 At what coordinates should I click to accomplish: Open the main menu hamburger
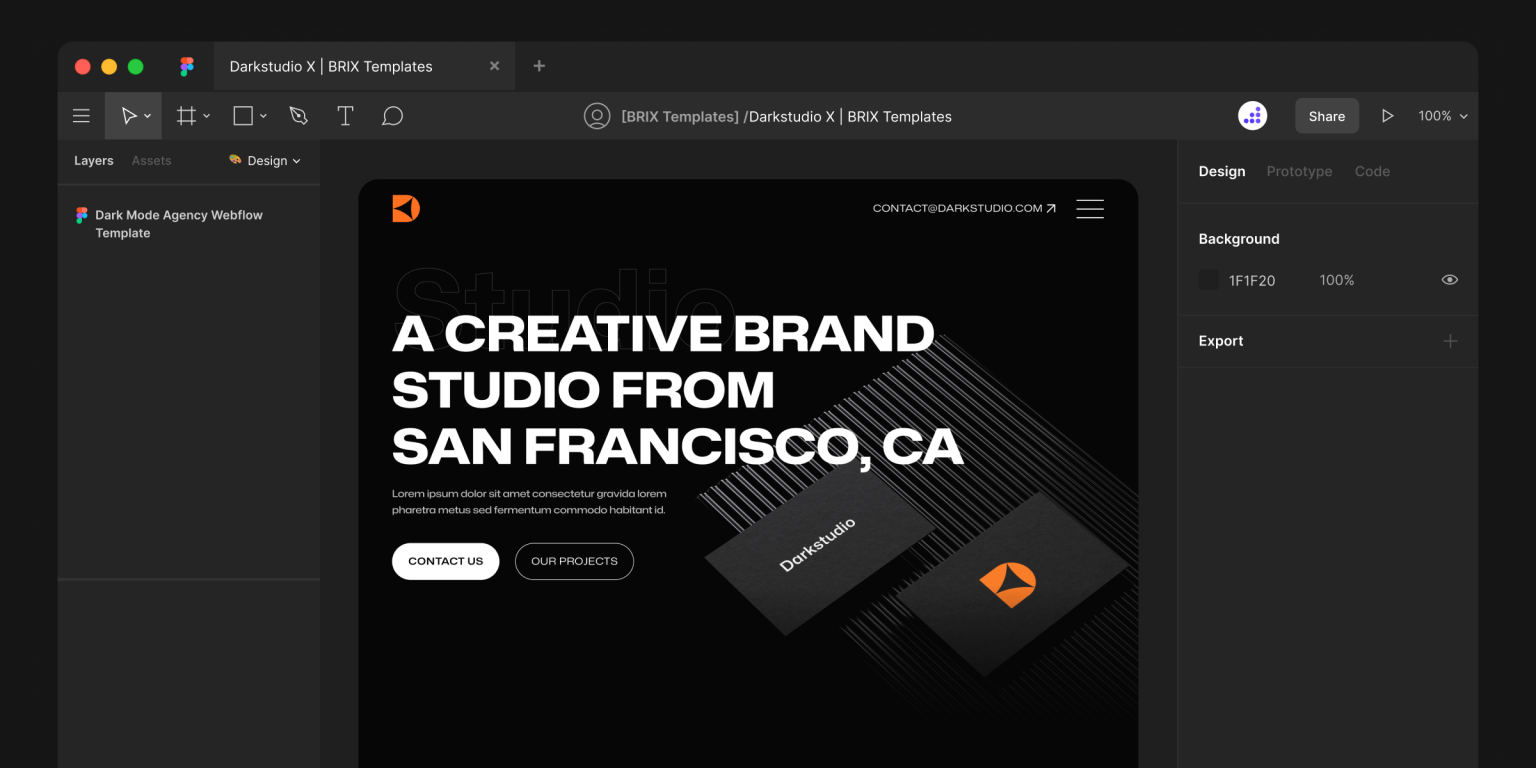tap(80, 115)
